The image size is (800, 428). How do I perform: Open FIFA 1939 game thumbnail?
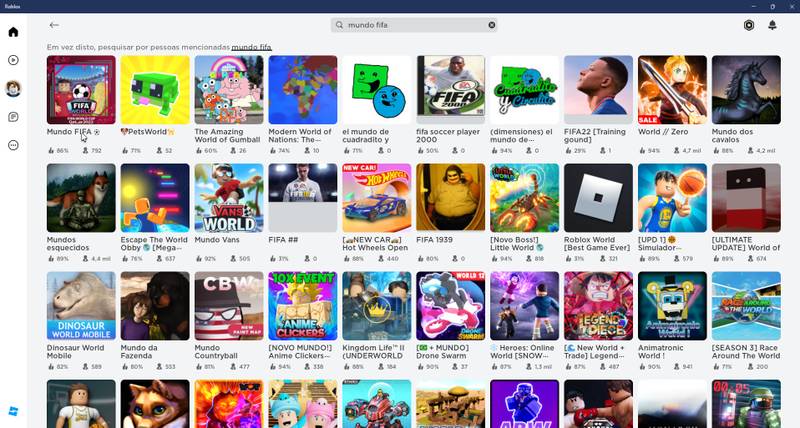(451, 198)
